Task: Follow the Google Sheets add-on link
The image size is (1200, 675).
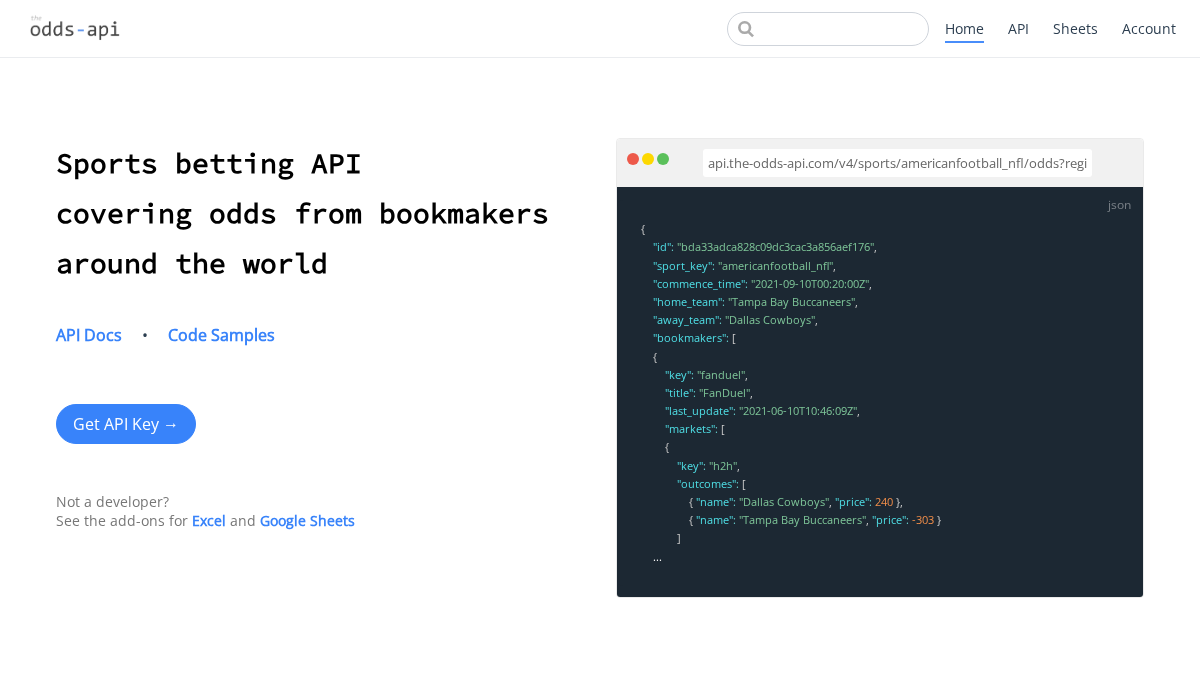Action: click(307, 521)
